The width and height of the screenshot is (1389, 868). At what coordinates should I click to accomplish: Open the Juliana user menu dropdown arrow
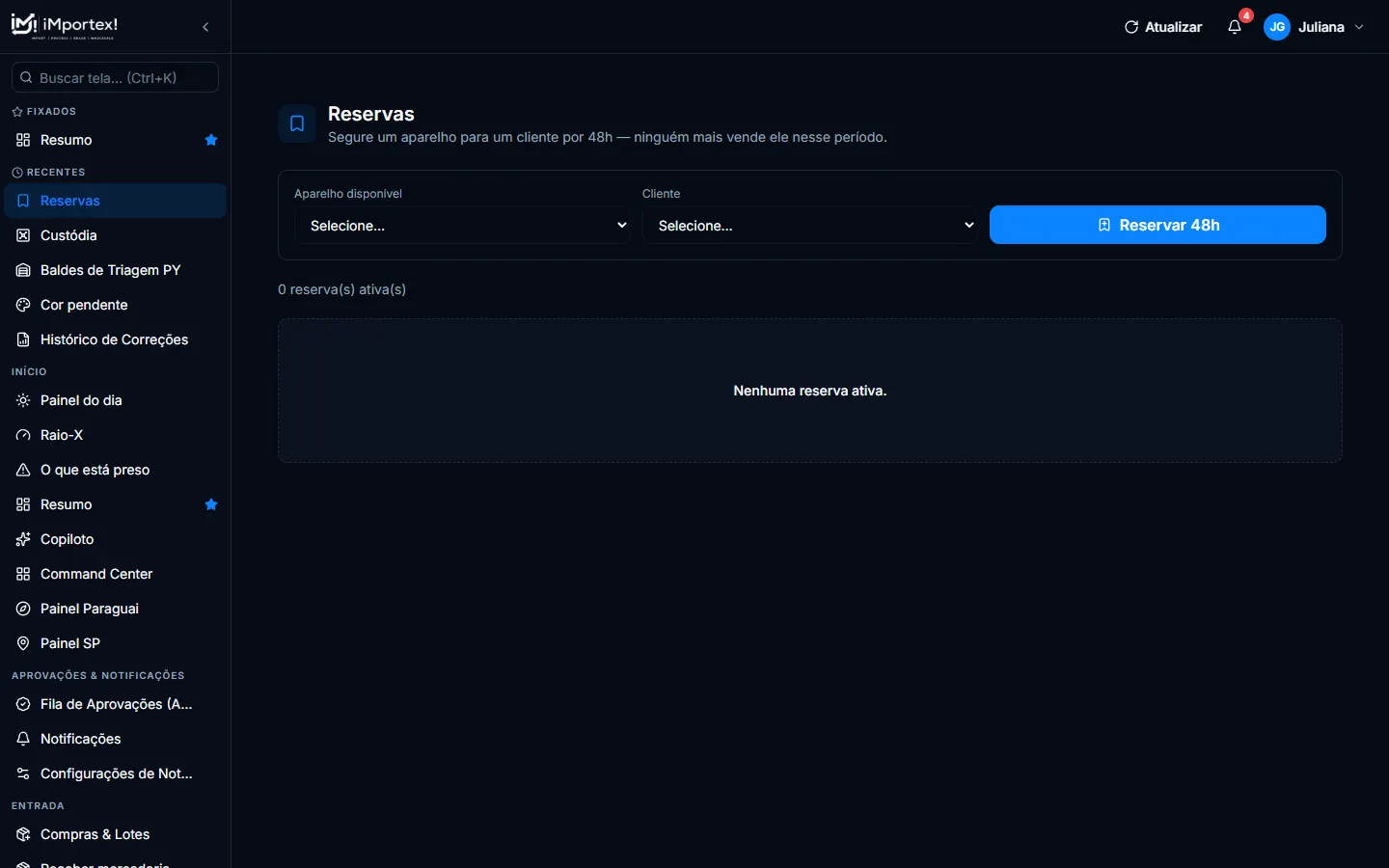pos(1359,27)
